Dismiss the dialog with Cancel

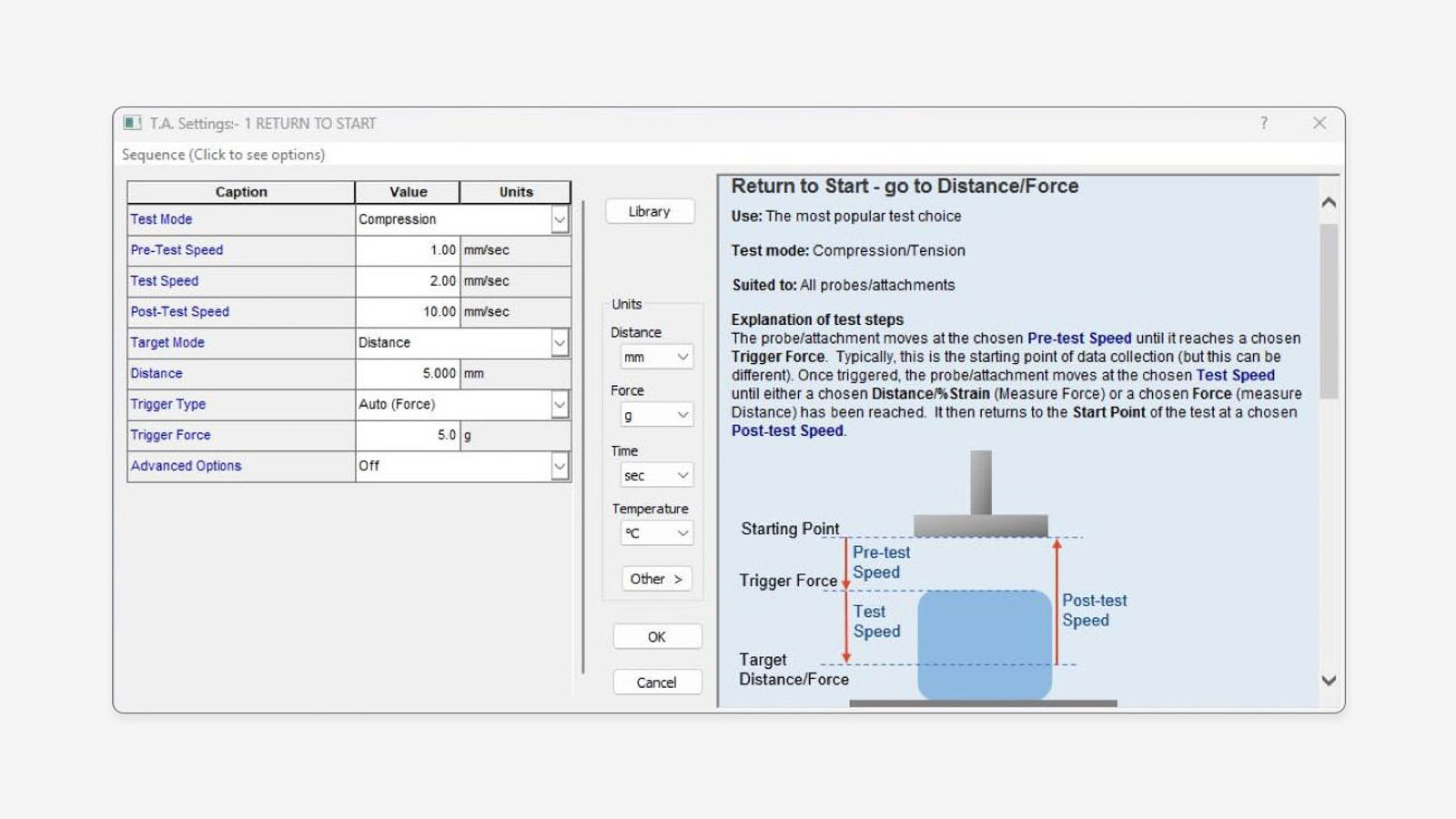point(657,682)
